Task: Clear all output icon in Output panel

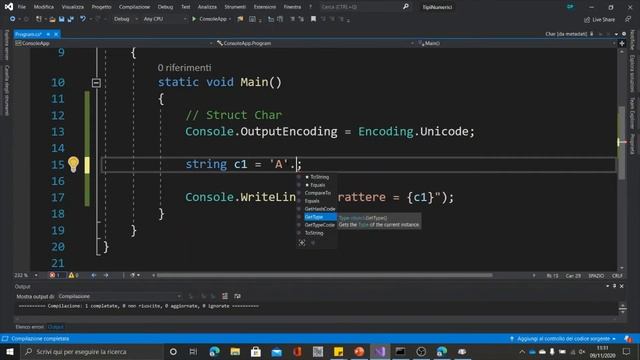Action: click(x=225, y=296)
